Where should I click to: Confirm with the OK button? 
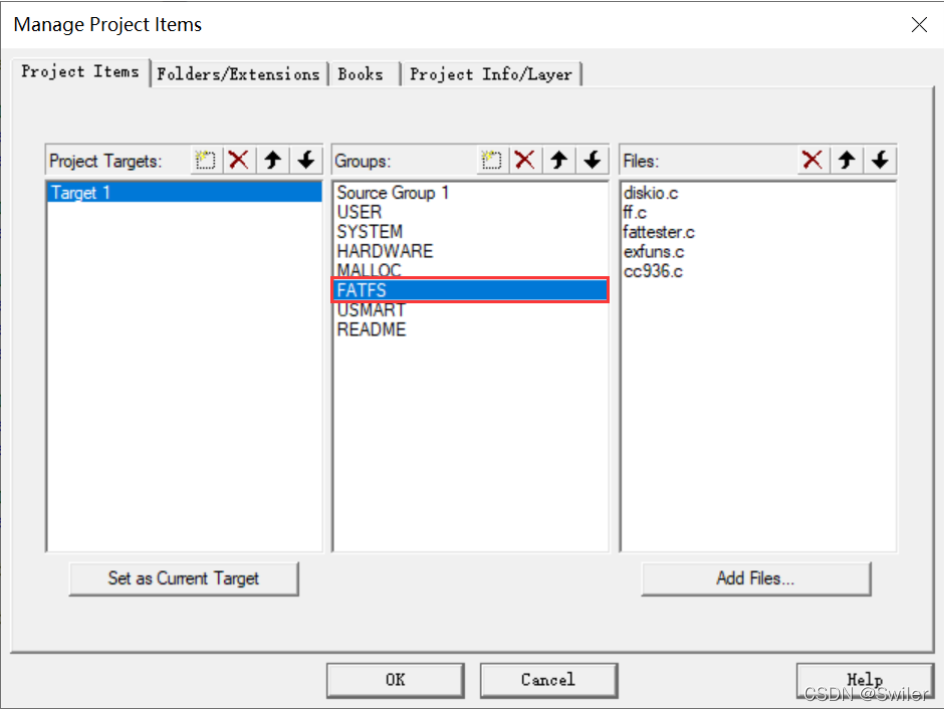395,680
